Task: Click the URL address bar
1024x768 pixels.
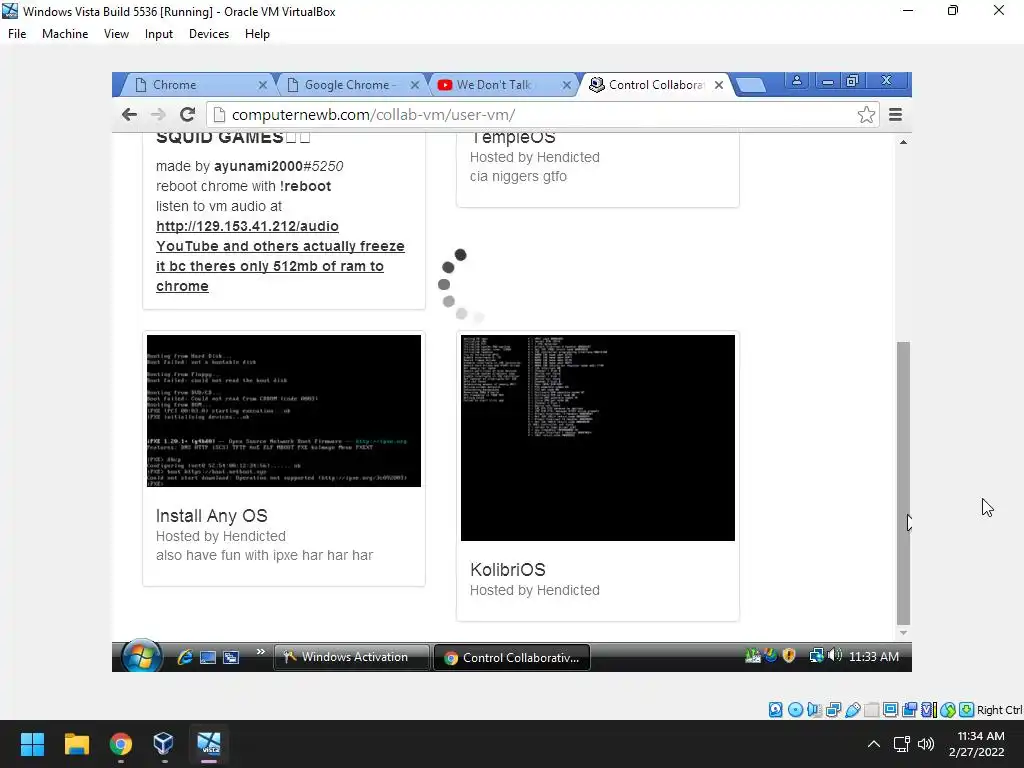Action: click(x=542, y=115)
